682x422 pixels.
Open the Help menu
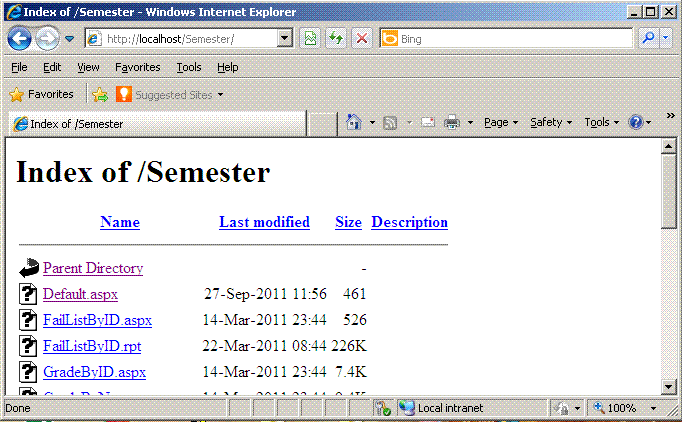227,67
